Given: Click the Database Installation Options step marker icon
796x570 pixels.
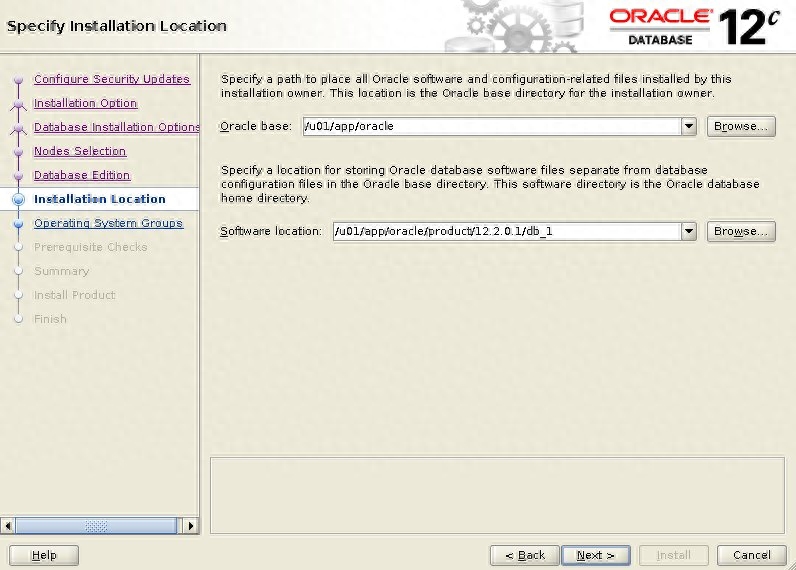Looking at the screenshot, I should 18,128.
